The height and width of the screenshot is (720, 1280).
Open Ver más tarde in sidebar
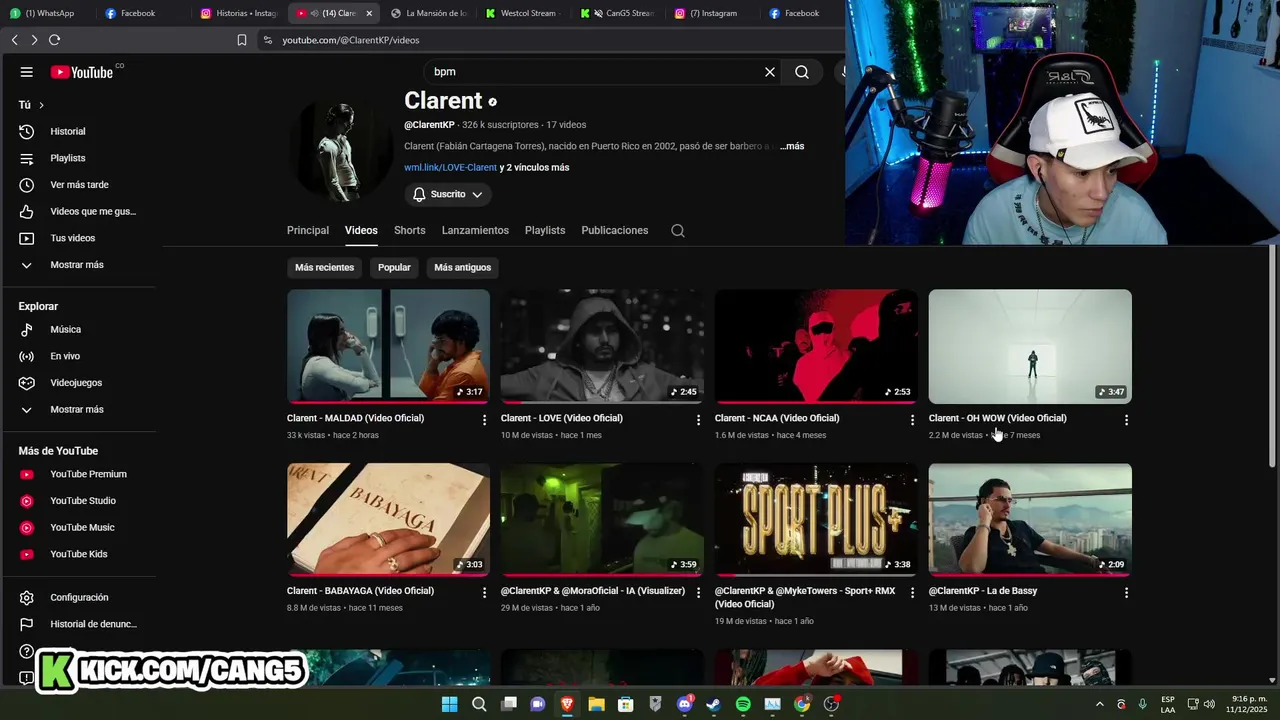point(79,185)
